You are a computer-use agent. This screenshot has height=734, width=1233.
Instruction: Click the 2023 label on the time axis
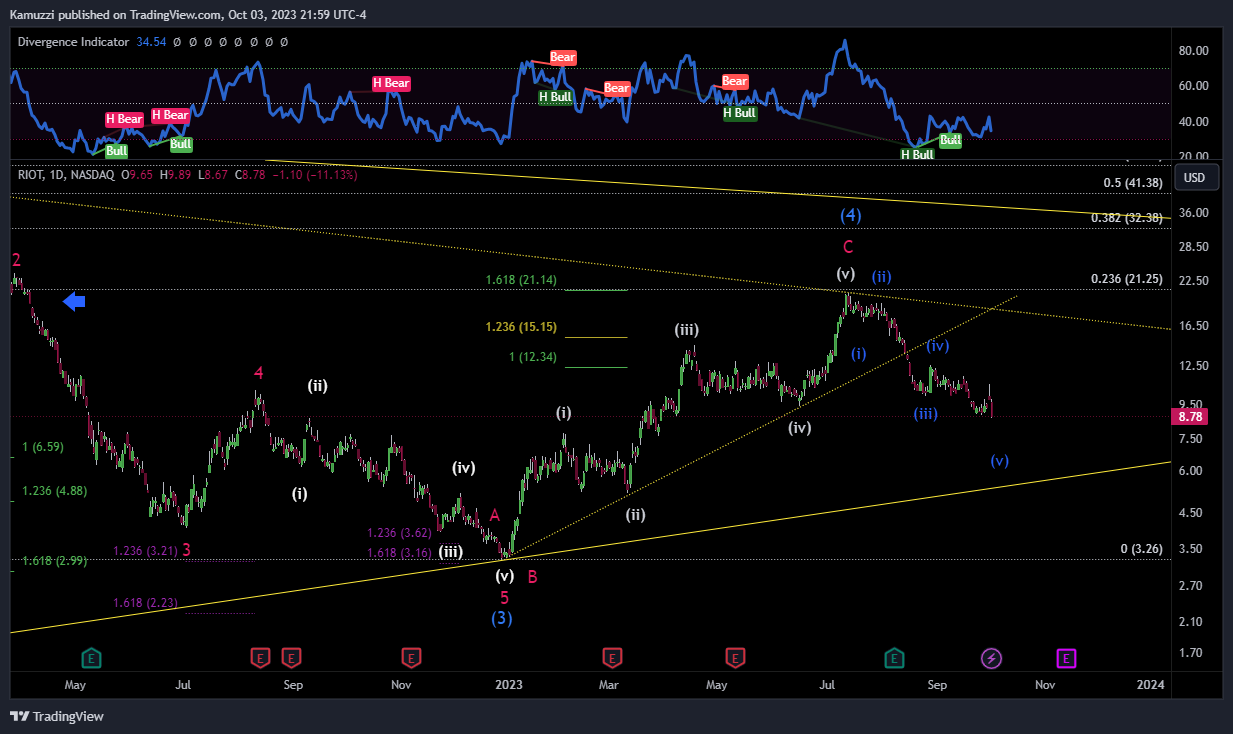pos(509,685)
